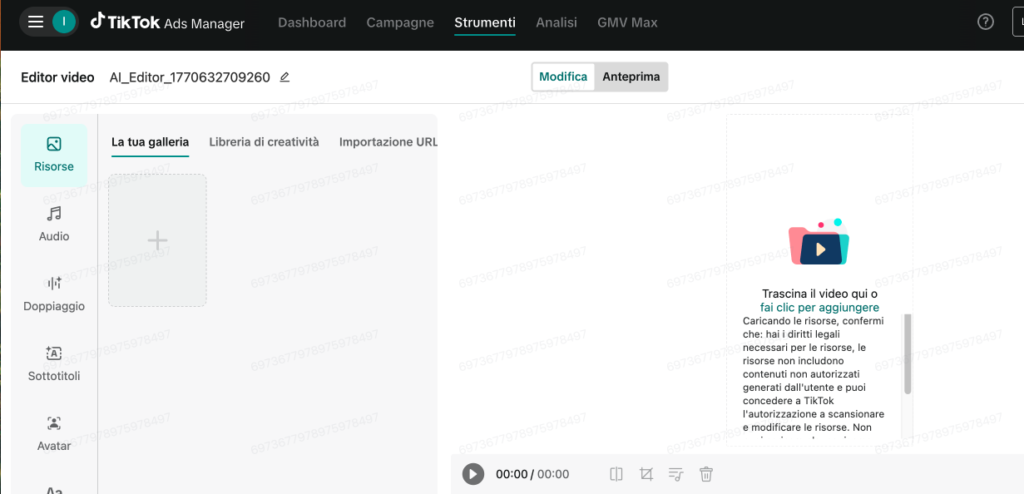Click the split clip icon
1024x494 pixels.
point(617,474)
